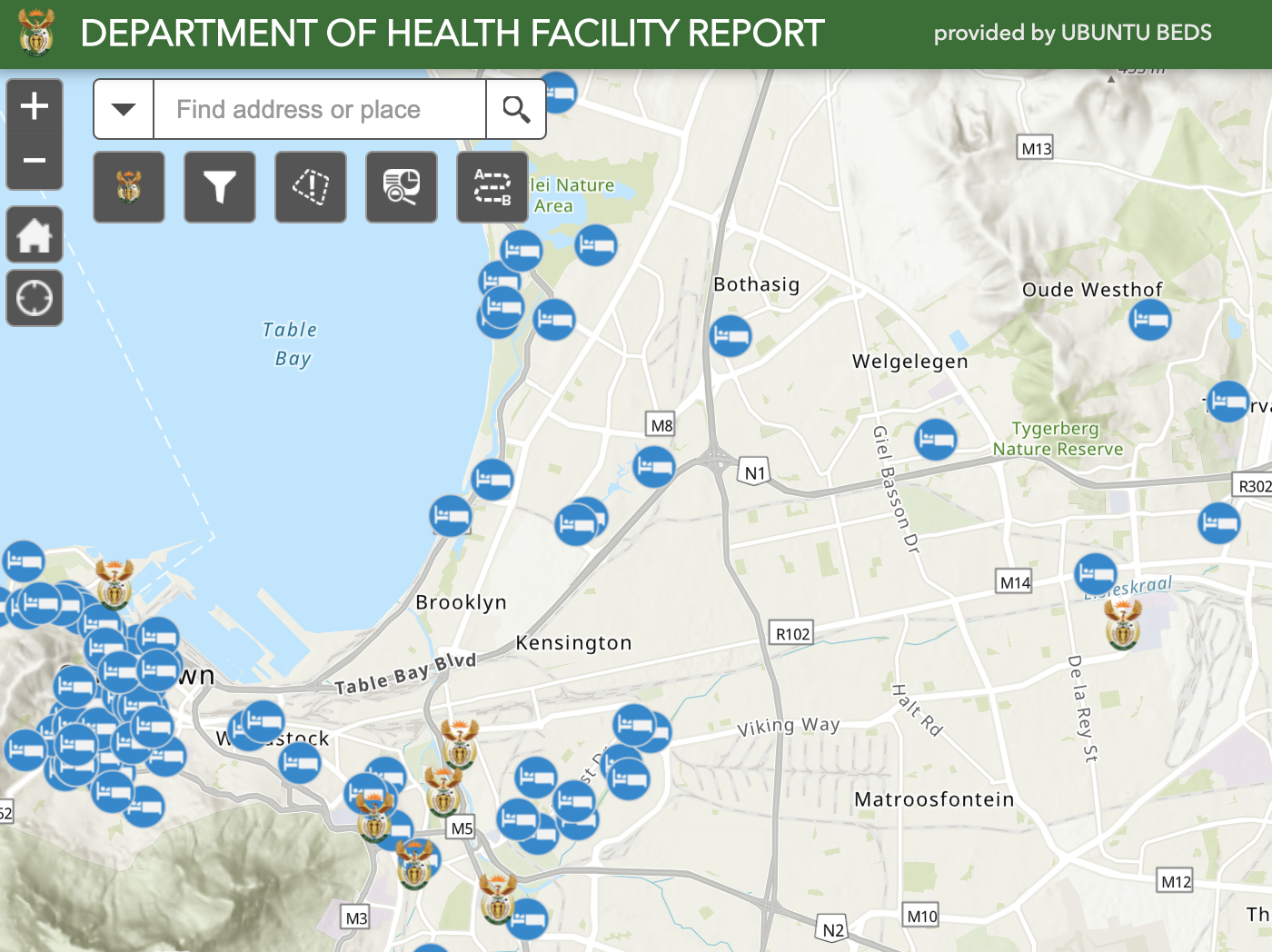
Task: Click the M5 route shield
Action: pos(462,828)
